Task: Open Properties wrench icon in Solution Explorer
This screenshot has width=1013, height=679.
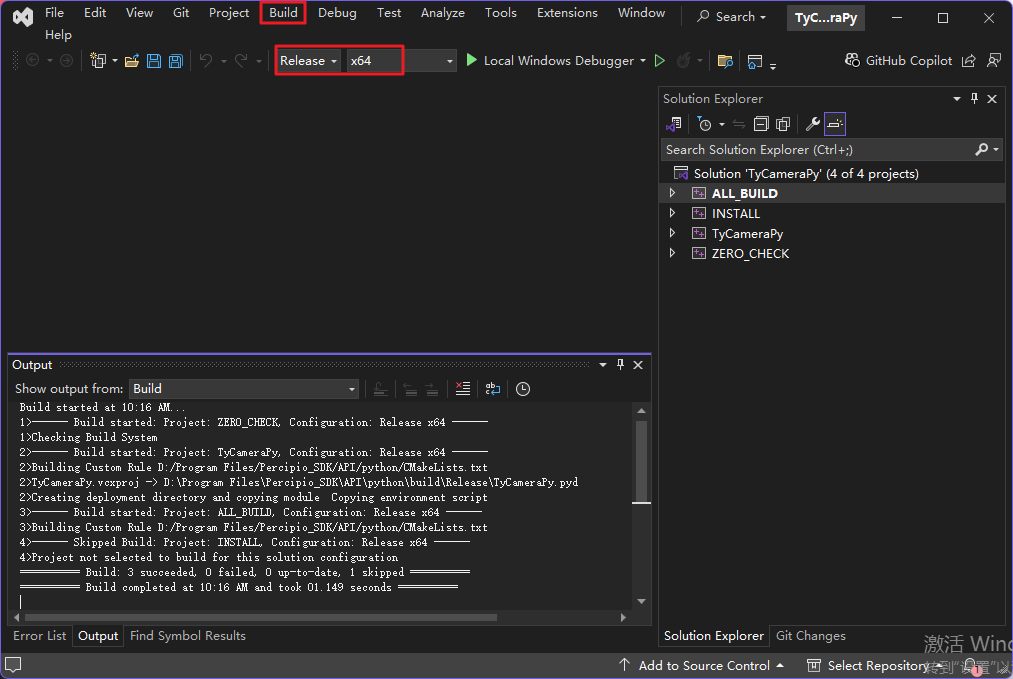Action: pos(813,124)
